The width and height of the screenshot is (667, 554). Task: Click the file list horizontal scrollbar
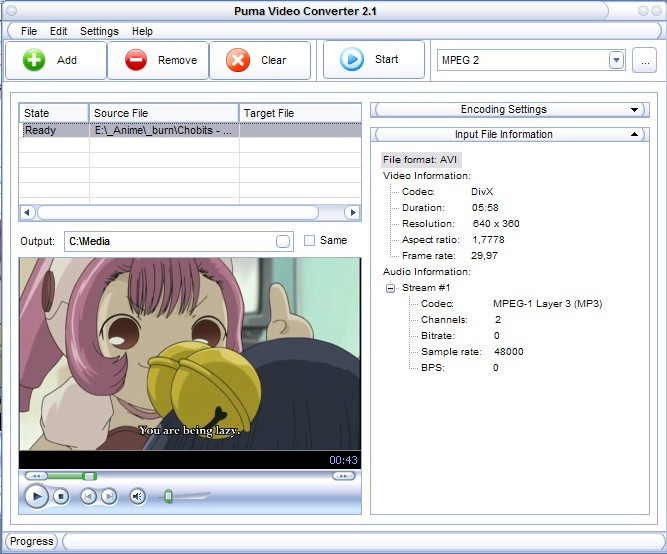[x=178, y=212]
